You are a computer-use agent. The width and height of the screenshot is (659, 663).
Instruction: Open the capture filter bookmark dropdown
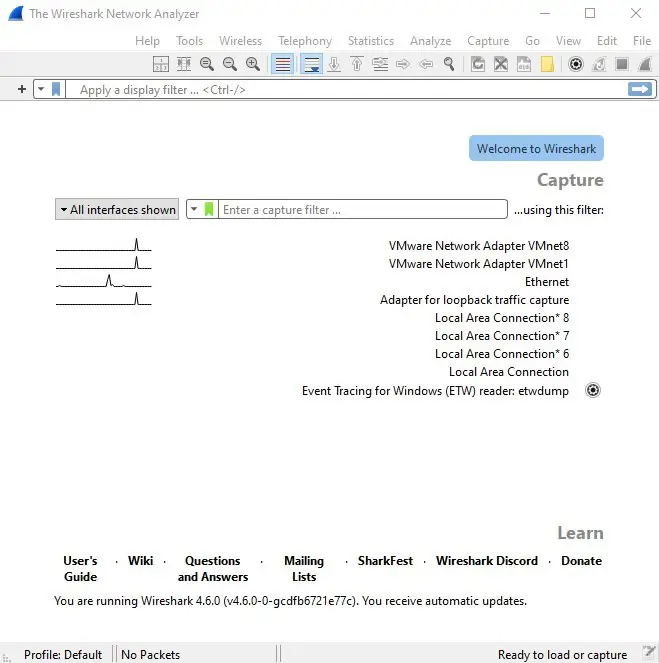coord(202,210)
